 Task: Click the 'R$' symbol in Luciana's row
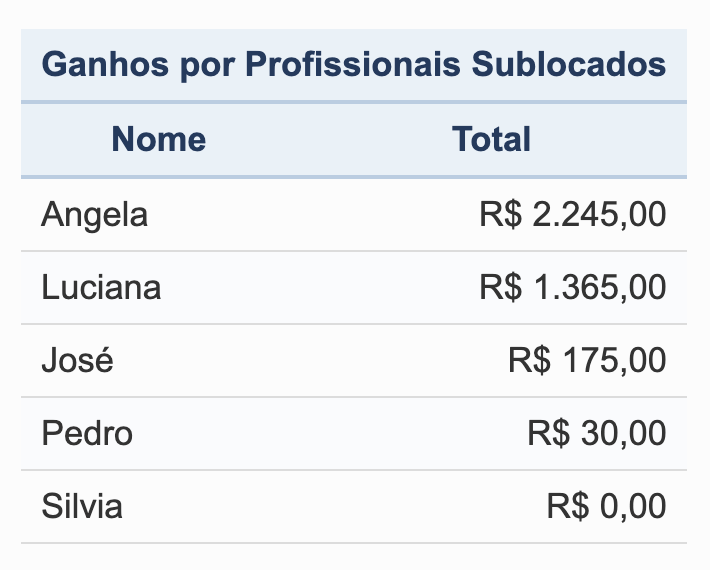pos(500,288)
